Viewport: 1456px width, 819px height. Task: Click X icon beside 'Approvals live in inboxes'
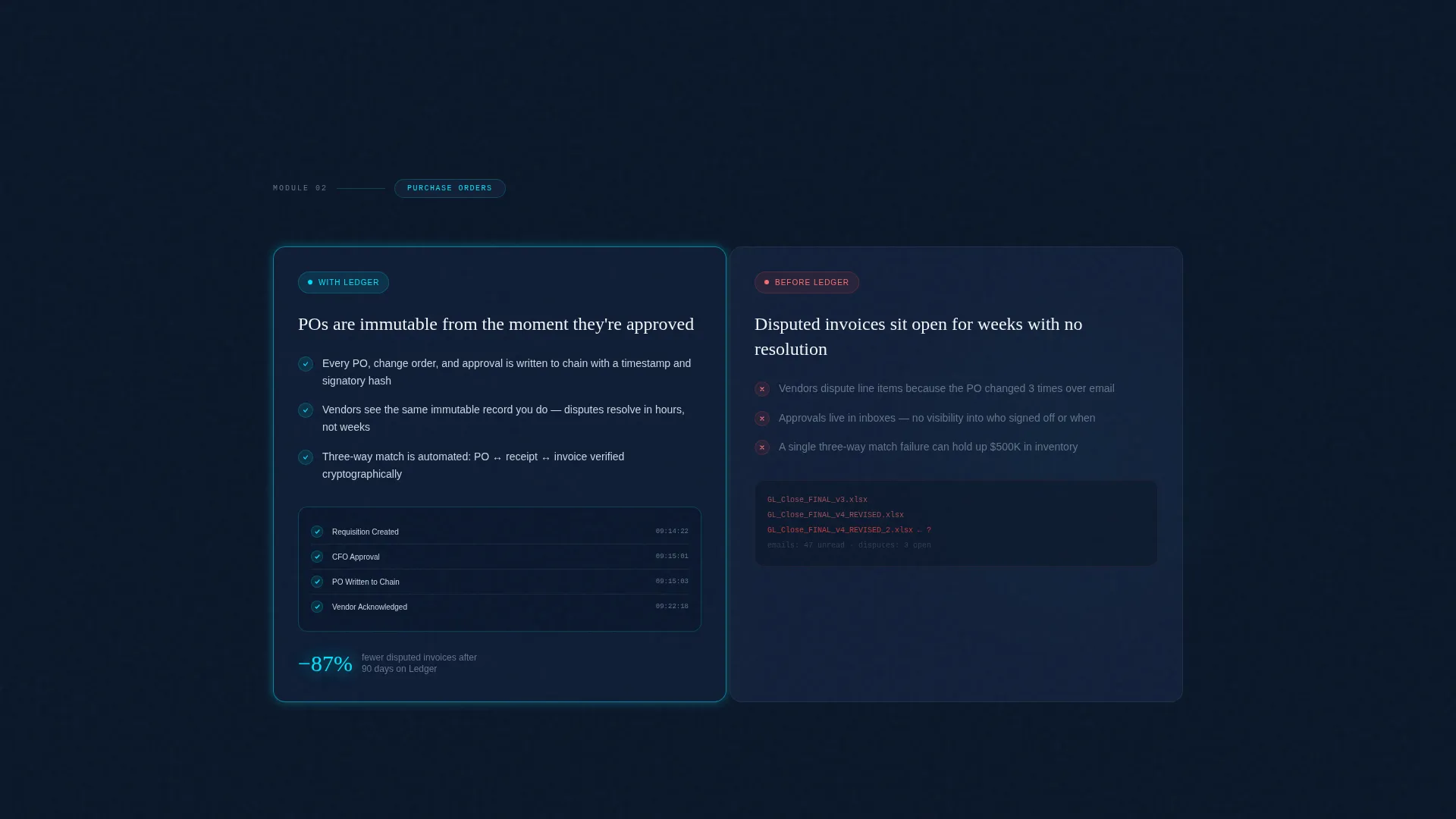pos(762,419)
